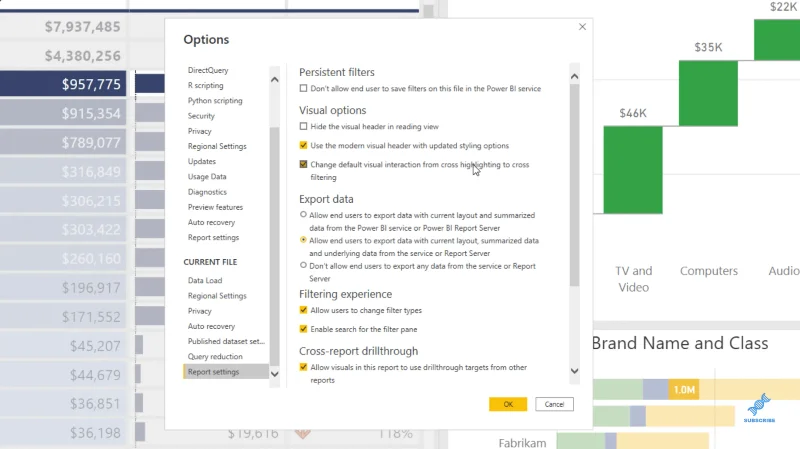The height and width of the screenshot is (449, 800).
Task: Select highlighted Current File Report settings
Action: click(226, 371)
